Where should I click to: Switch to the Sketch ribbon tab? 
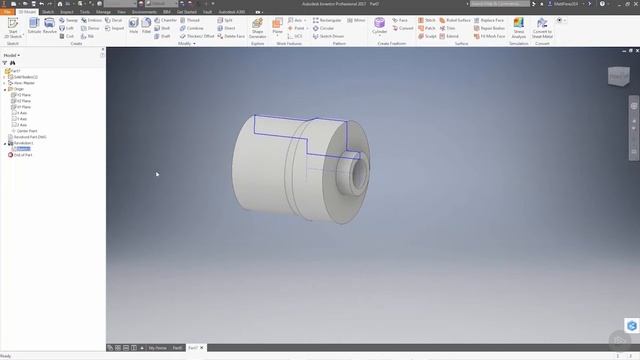(x=48, y=12)
